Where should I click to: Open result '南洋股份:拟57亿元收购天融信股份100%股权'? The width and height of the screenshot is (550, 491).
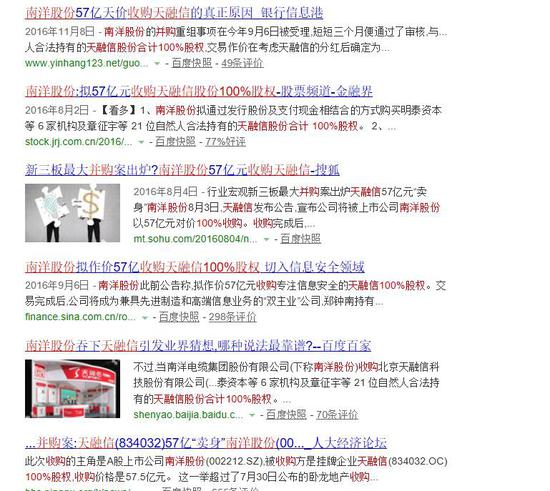[199, 91]
